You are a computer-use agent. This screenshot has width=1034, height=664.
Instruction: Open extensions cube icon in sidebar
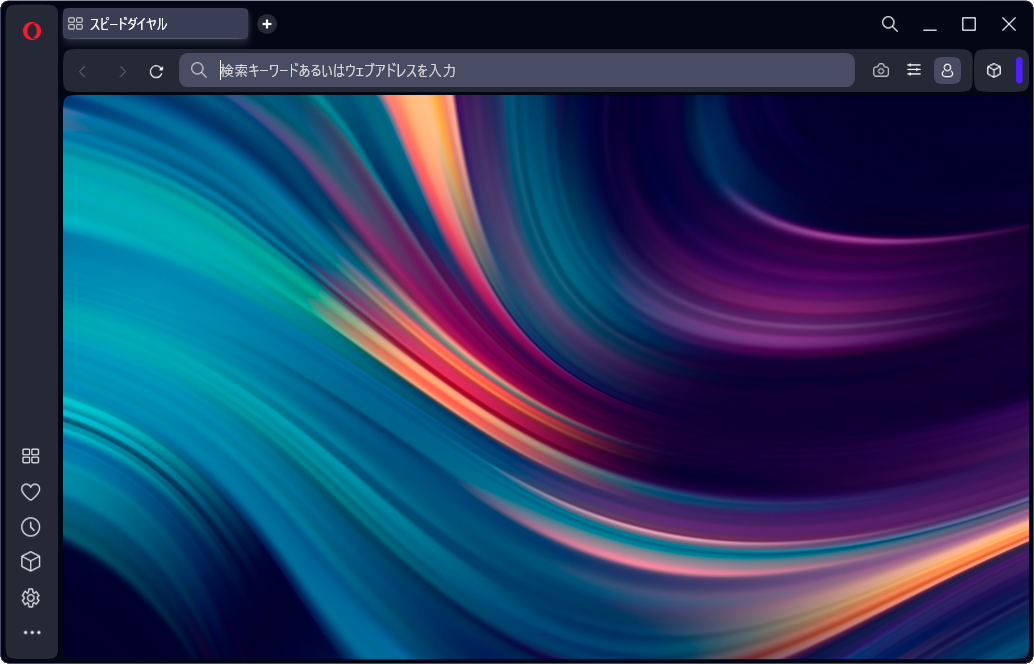click(x=31, y=562)
